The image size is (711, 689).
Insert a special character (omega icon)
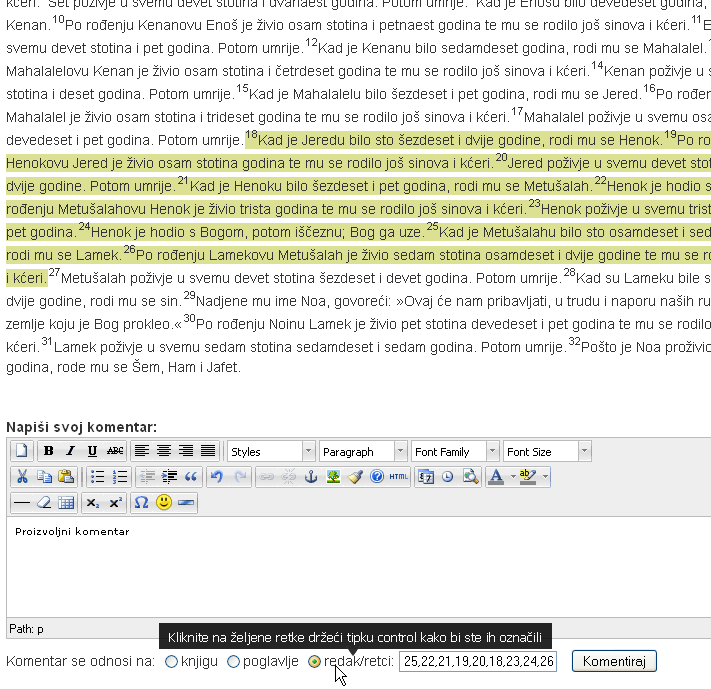pyautogui.click(x=141, y=502)
